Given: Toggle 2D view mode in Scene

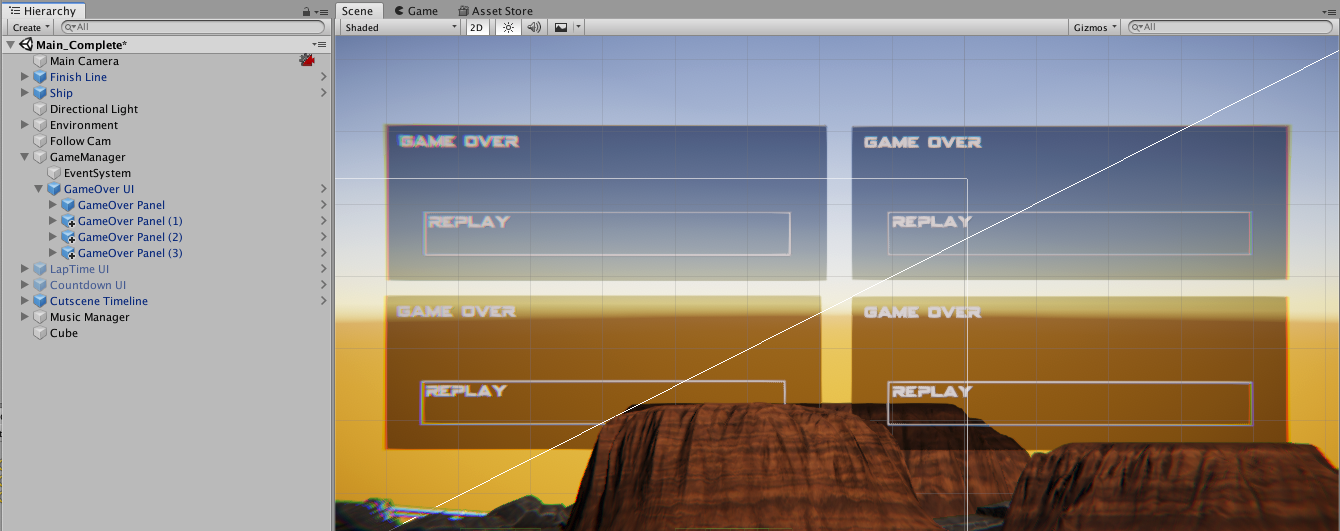Looking at the screenshot, I should [x=478, y=27].
